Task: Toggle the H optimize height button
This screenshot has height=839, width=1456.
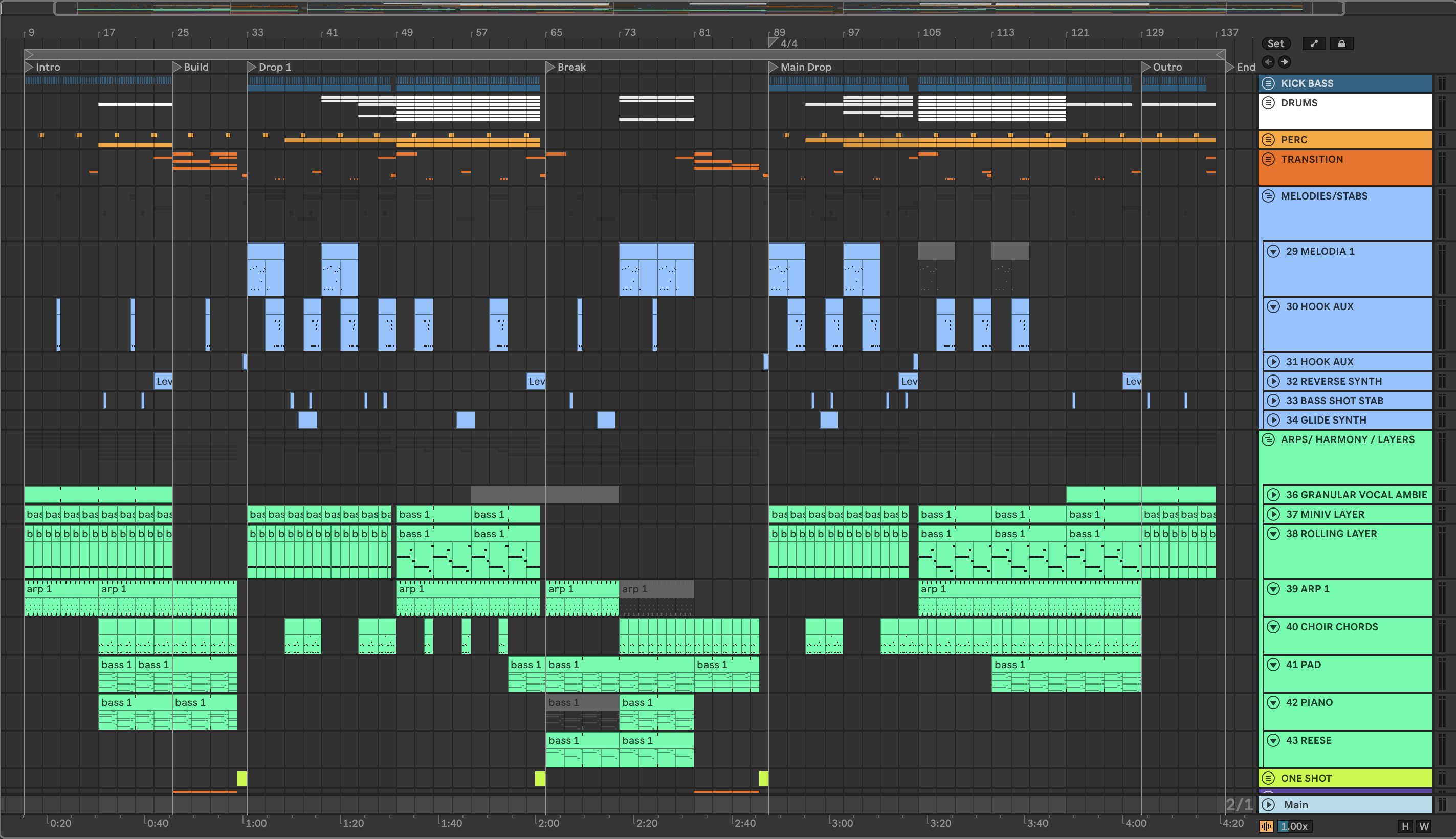Action: (x=1405, y=826)
